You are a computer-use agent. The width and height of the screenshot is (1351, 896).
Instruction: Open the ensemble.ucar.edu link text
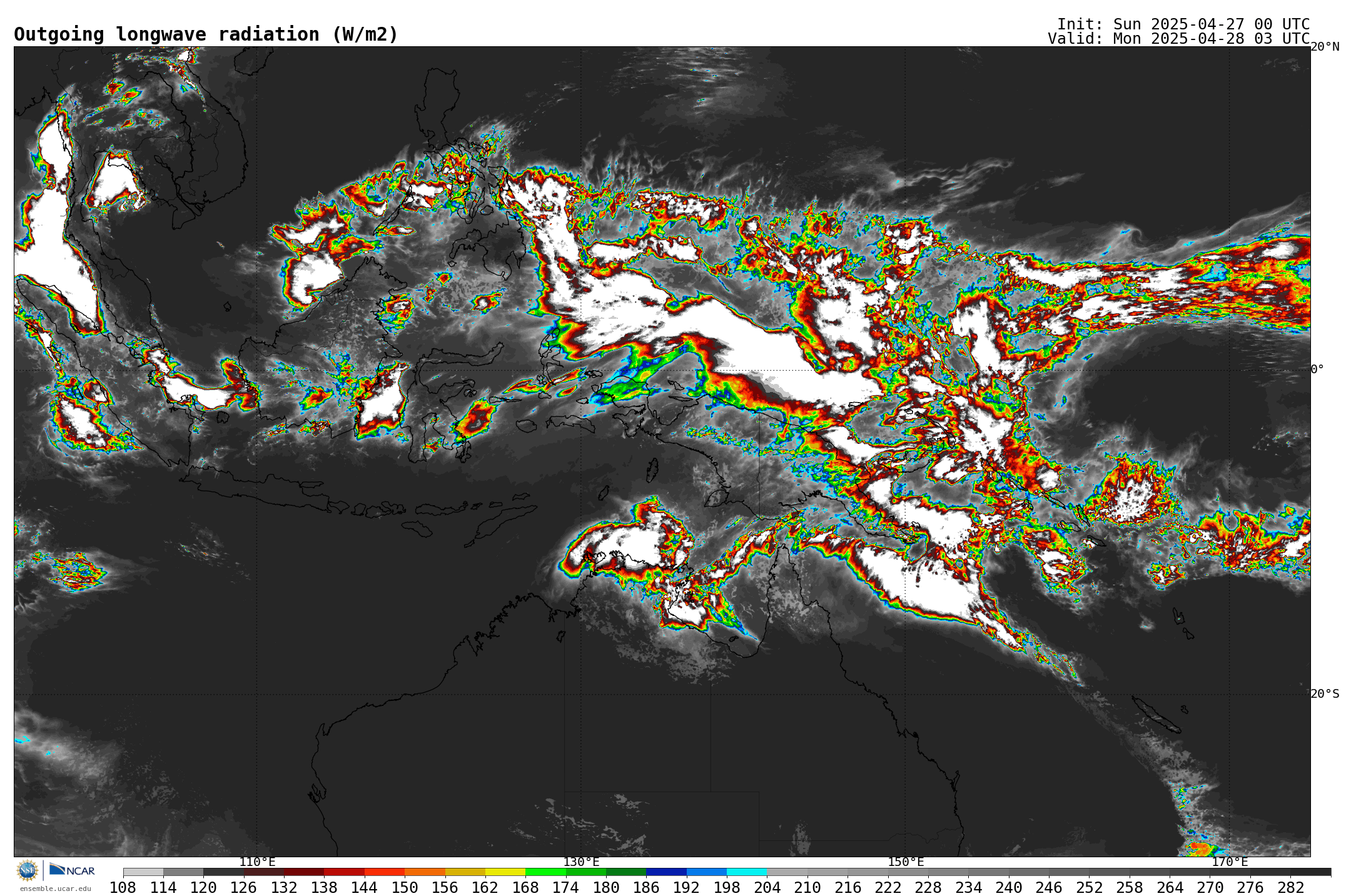(x=55, y=888)
